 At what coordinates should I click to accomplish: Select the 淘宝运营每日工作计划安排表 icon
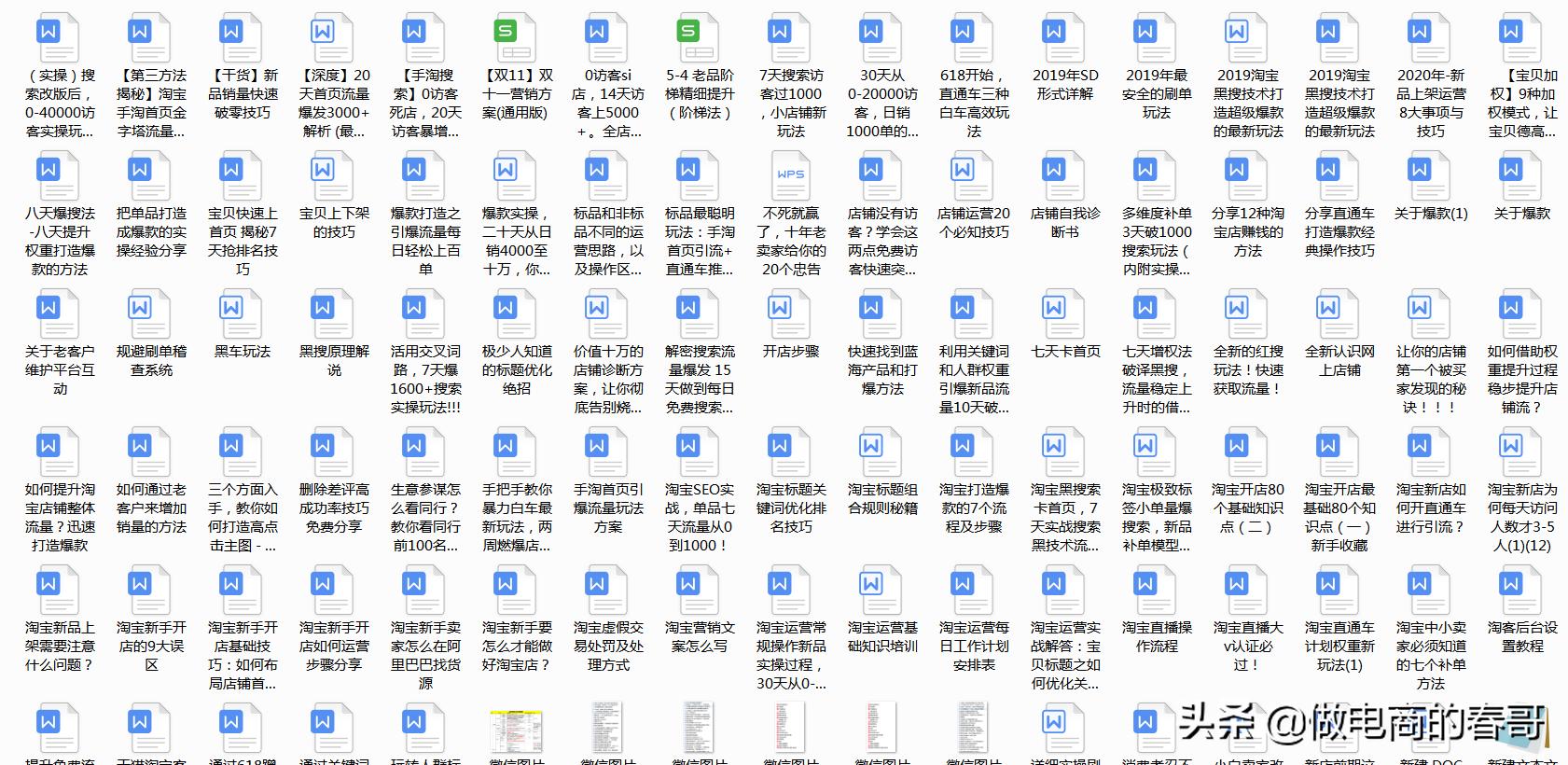(x=974, y=591)
